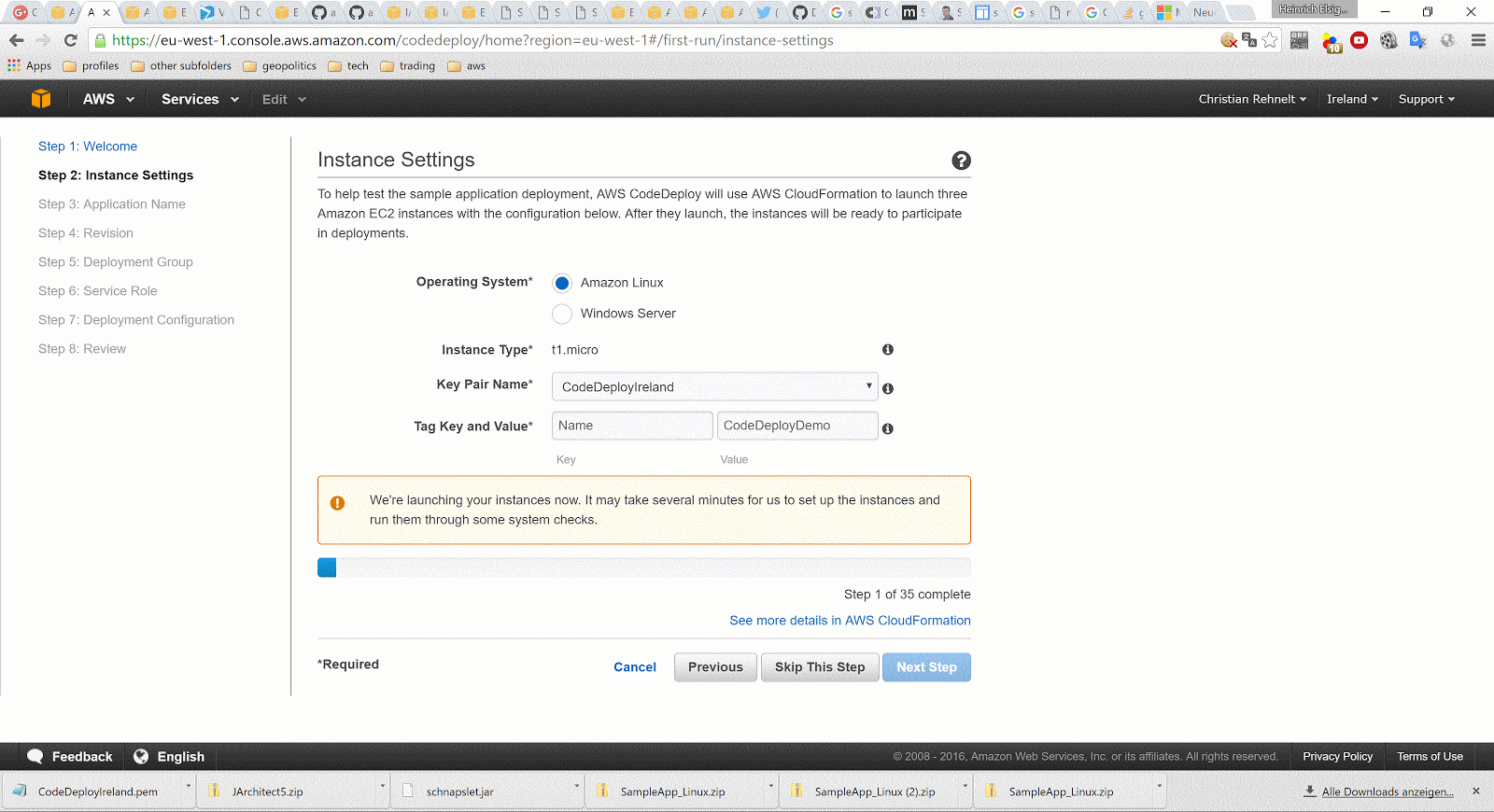Open the Ireland region selector
Screen dimensions: 1494x812
coord(1352,99)
